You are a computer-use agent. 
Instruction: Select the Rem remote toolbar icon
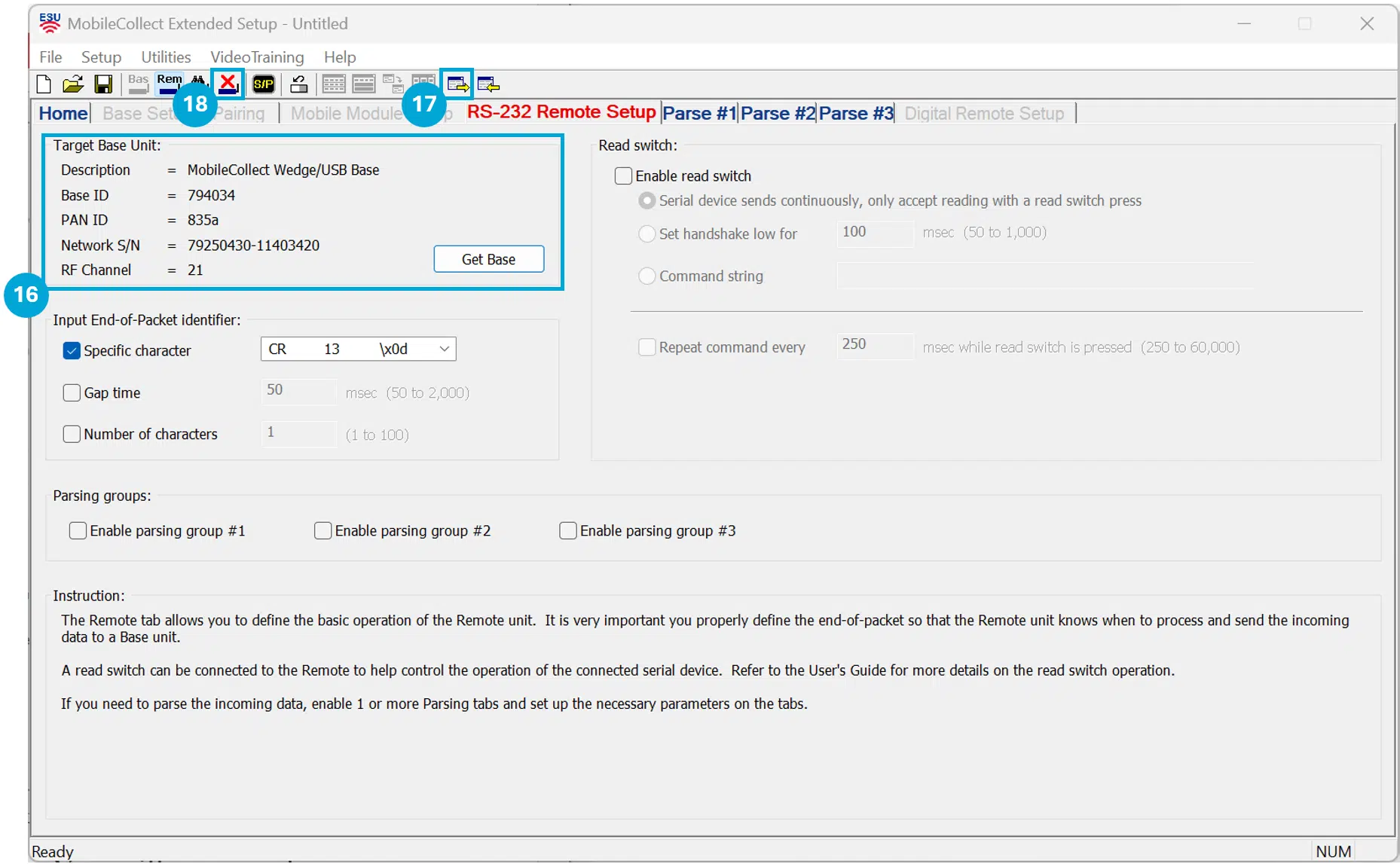point(169,84)
